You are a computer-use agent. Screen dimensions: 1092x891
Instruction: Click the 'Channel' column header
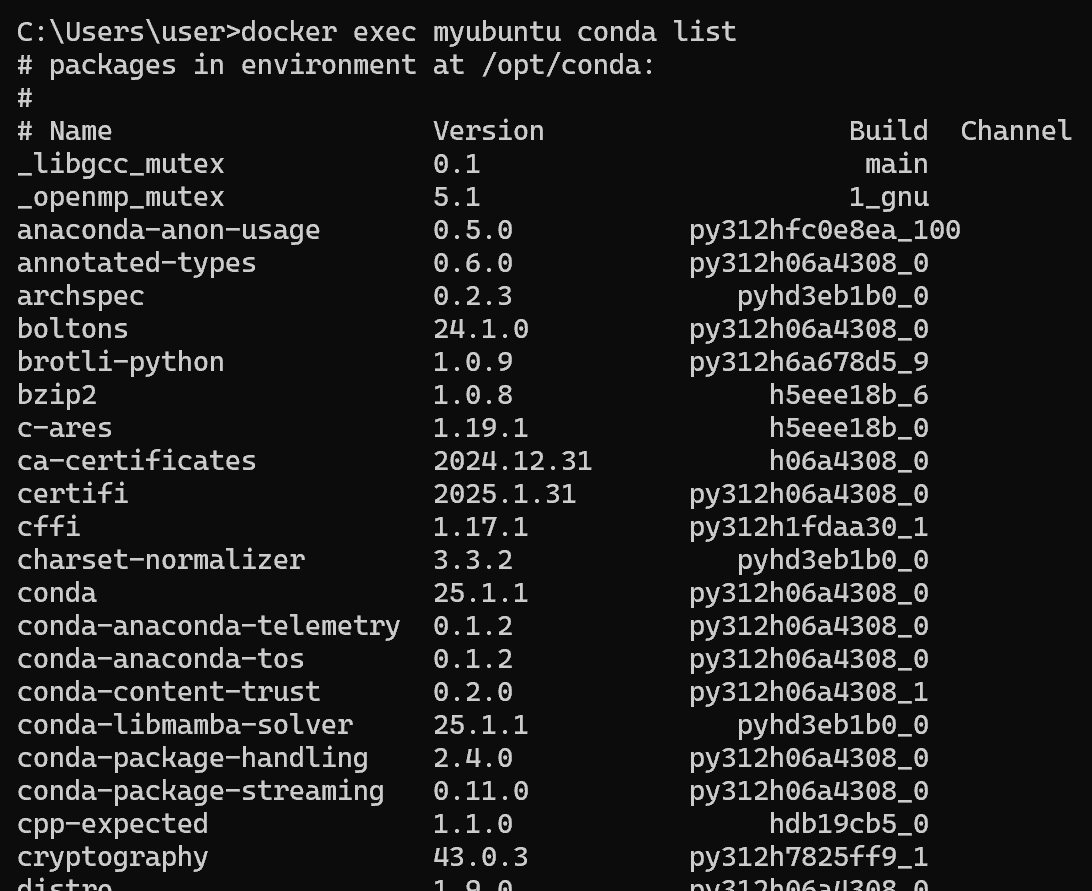[1015, 131]
